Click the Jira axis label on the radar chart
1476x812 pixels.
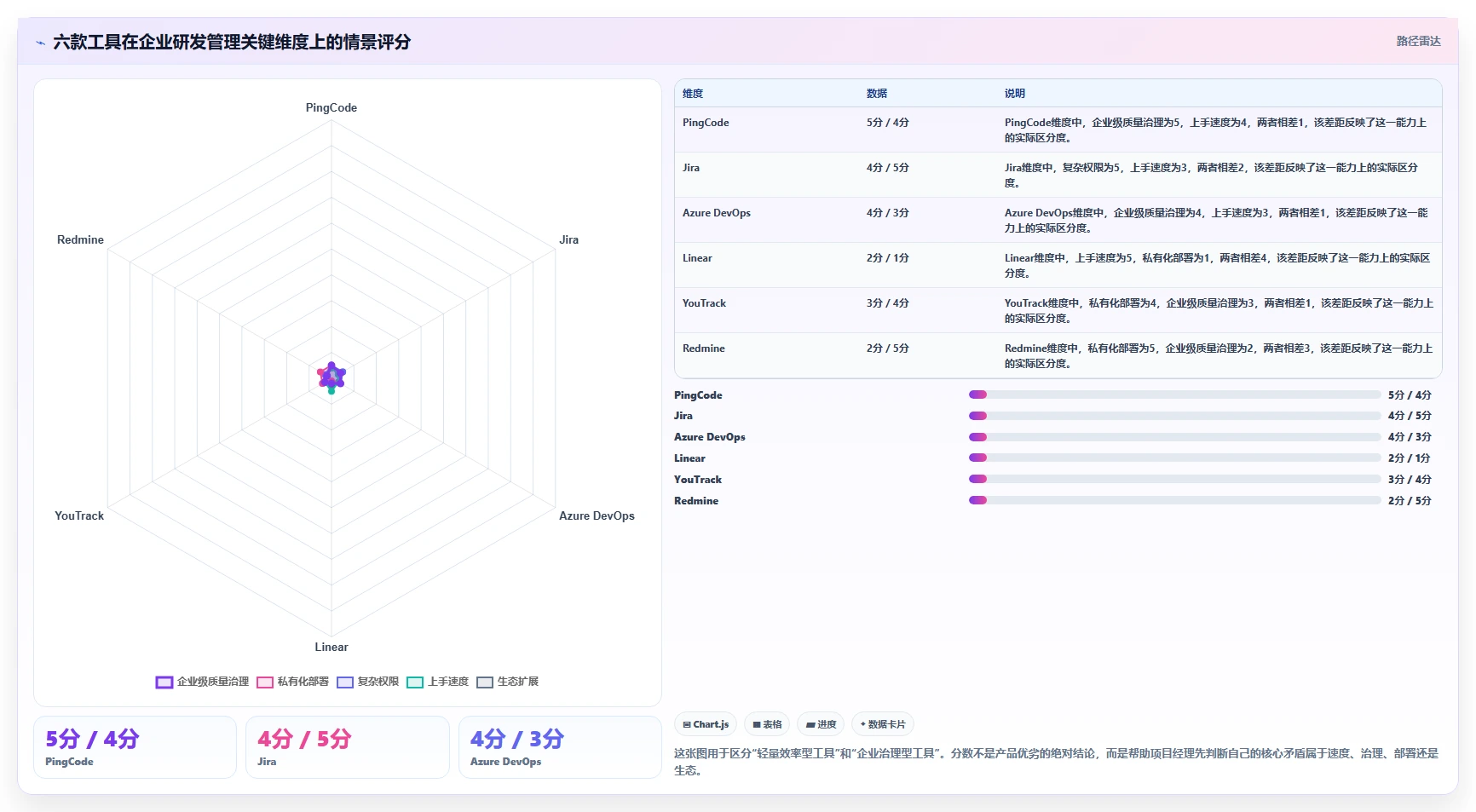568,239
